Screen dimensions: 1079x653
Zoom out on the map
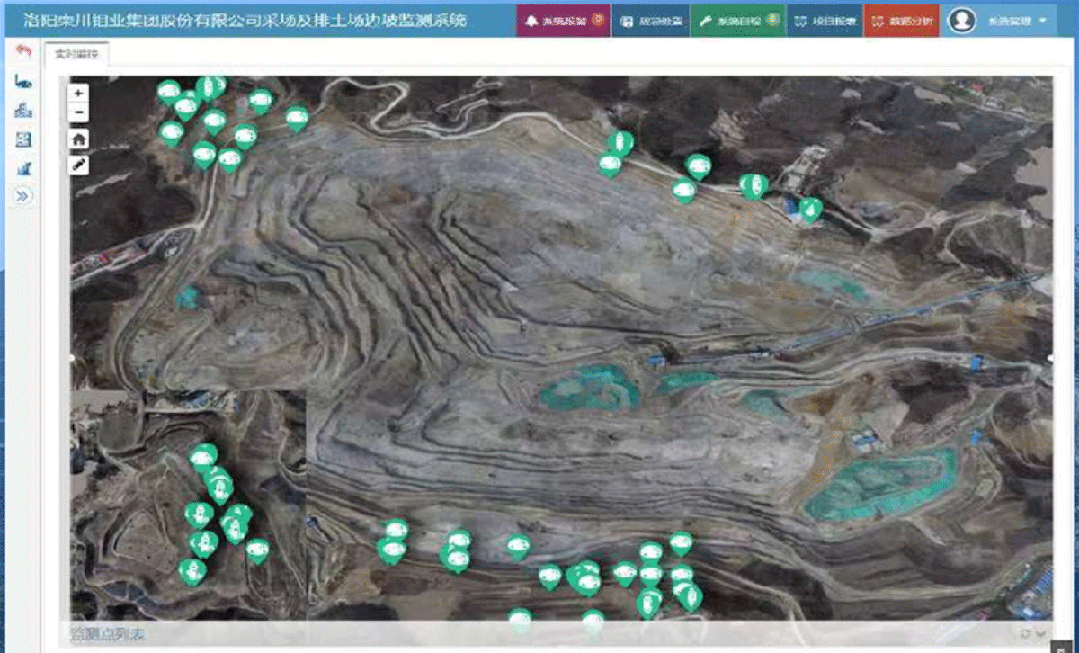(79, 112)
